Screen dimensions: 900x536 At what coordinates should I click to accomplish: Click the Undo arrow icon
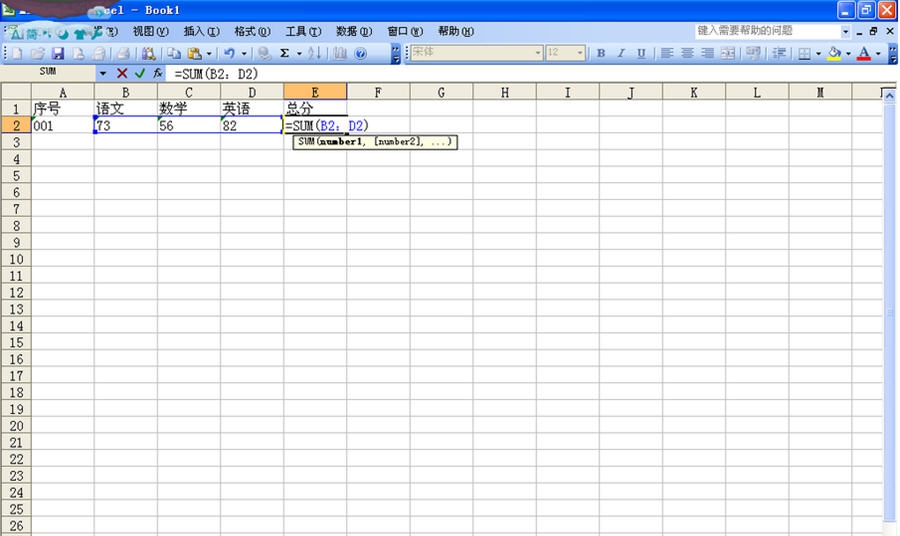tap(229, 53)
